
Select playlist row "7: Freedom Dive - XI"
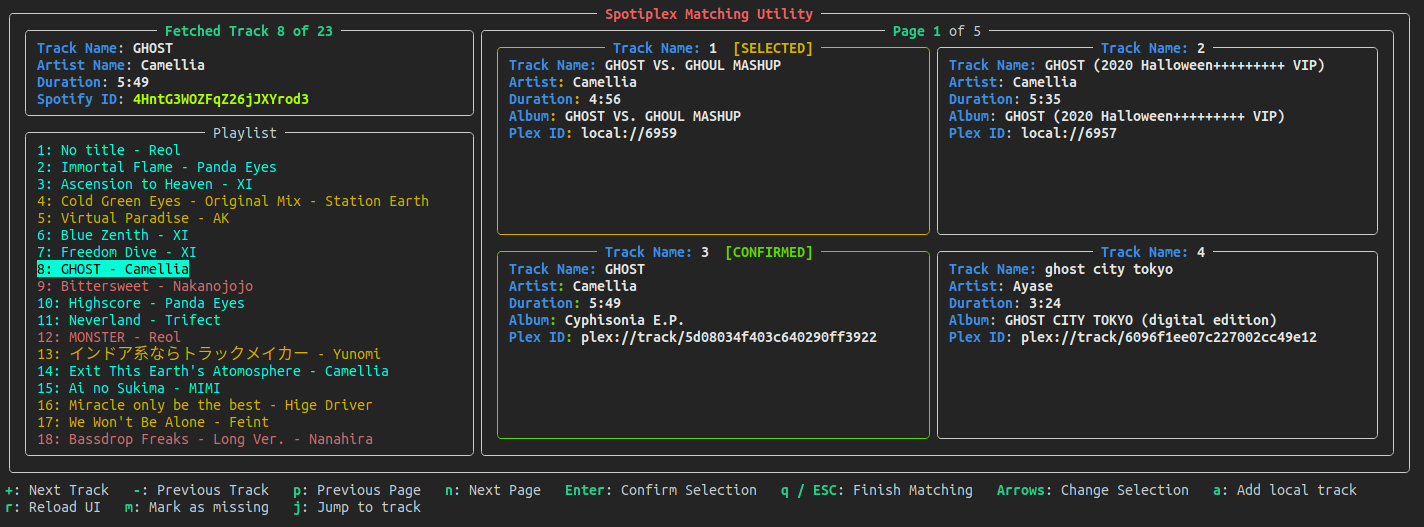click(117, 252)
